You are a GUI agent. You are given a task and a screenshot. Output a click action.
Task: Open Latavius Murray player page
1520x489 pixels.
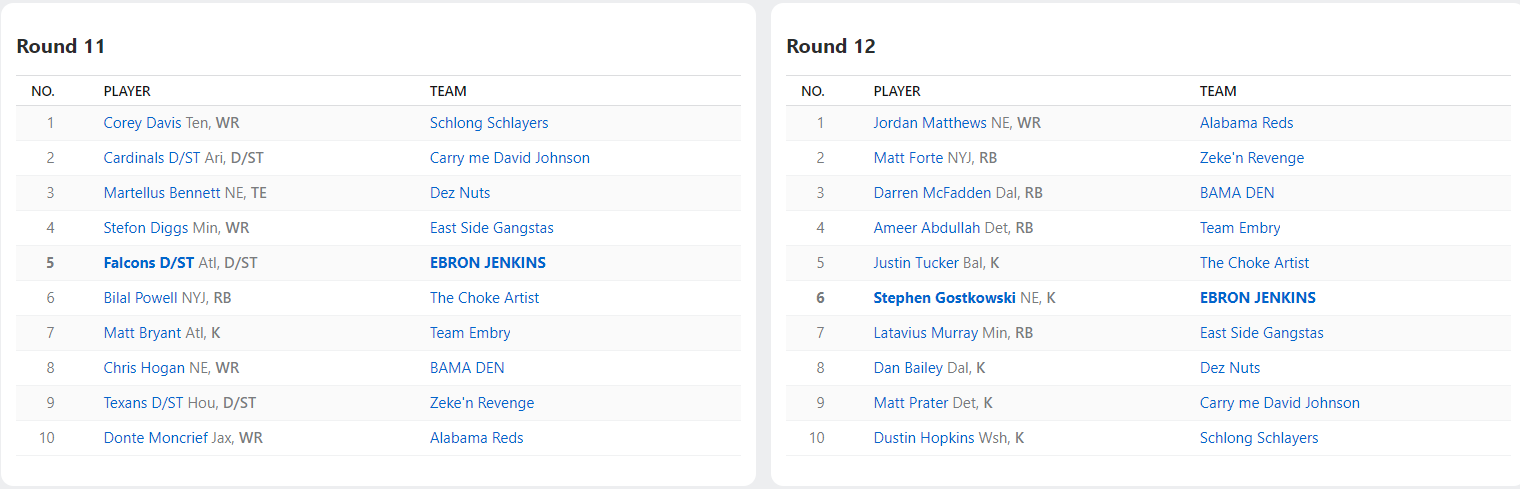point(925,333)
